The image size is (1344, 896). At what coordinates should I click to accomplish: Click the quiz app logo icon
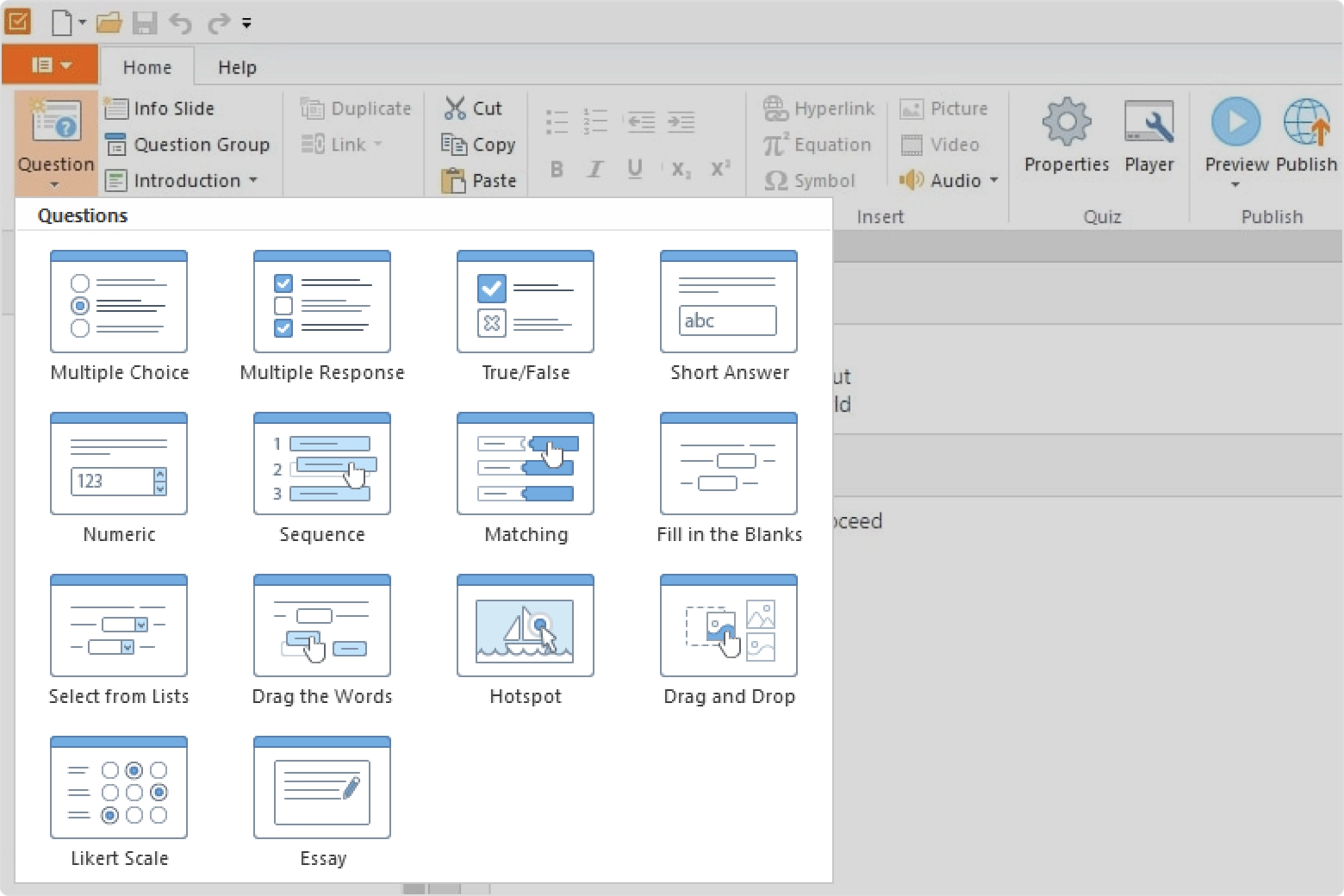[x=18, y=21]
